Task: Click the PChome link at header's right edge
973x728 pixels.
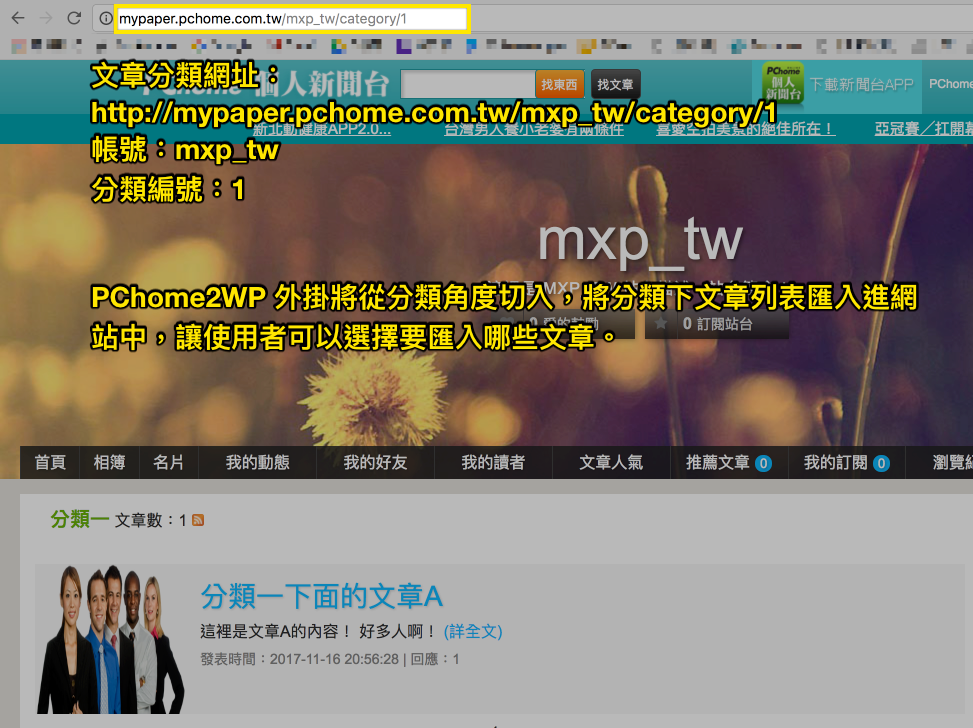Action: (x=950, y=84)
